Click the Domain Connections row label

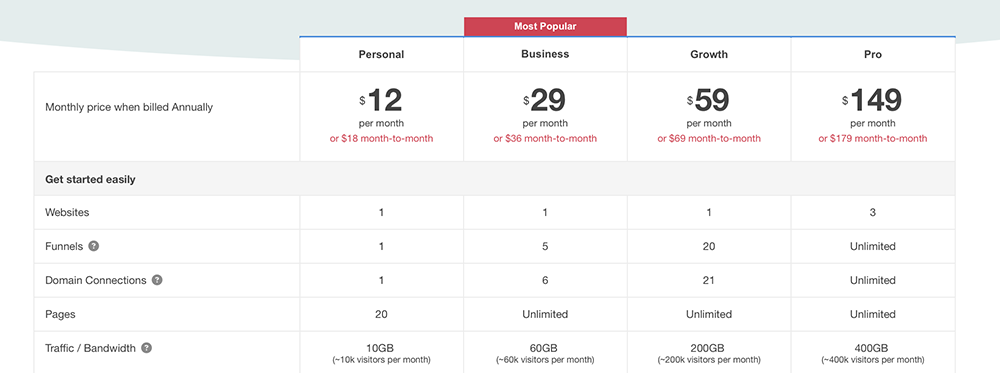[x=96, y=280]
